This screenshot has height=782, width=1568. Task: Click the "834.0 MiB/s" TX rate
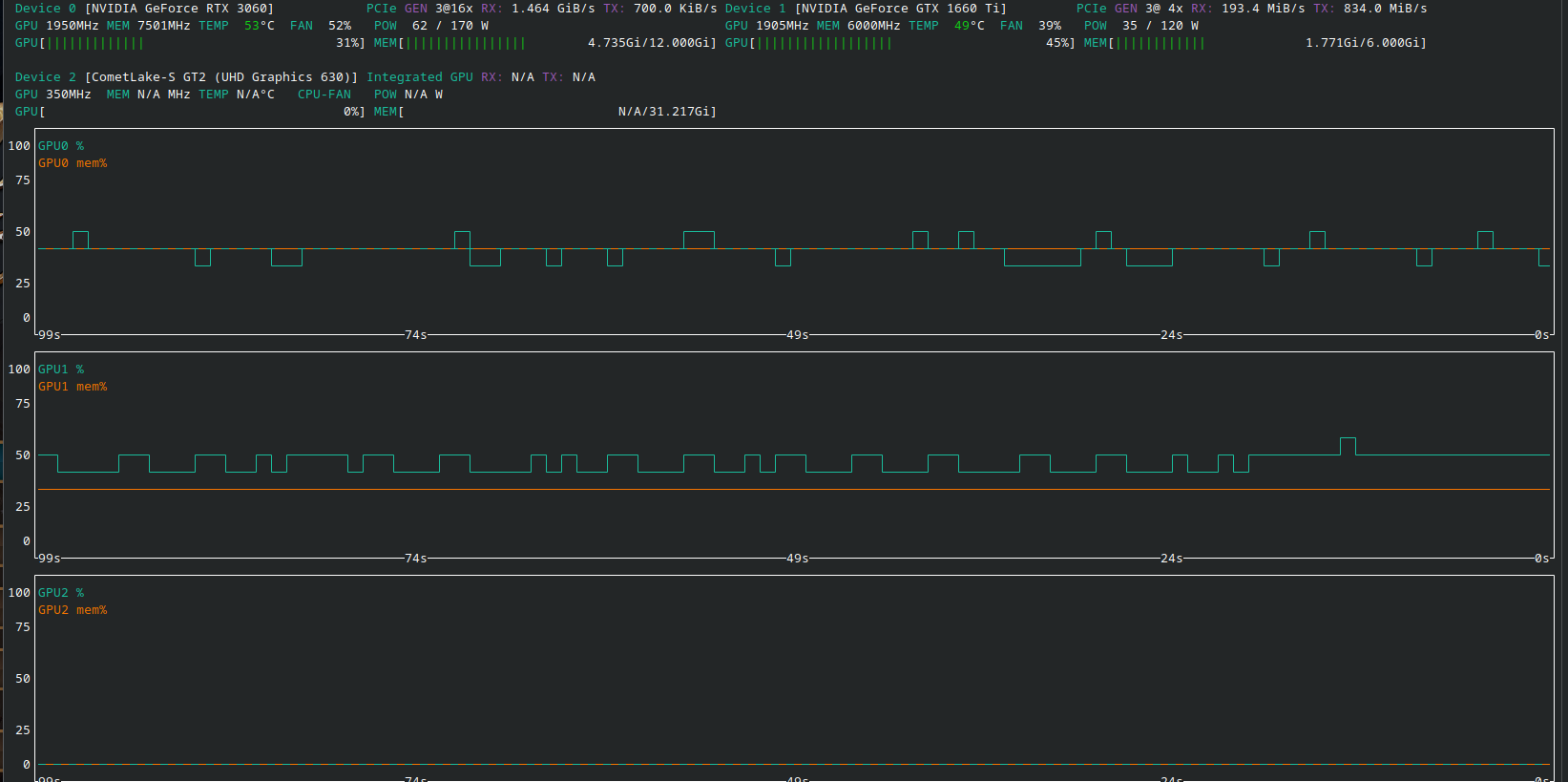tap(1386, 9)
